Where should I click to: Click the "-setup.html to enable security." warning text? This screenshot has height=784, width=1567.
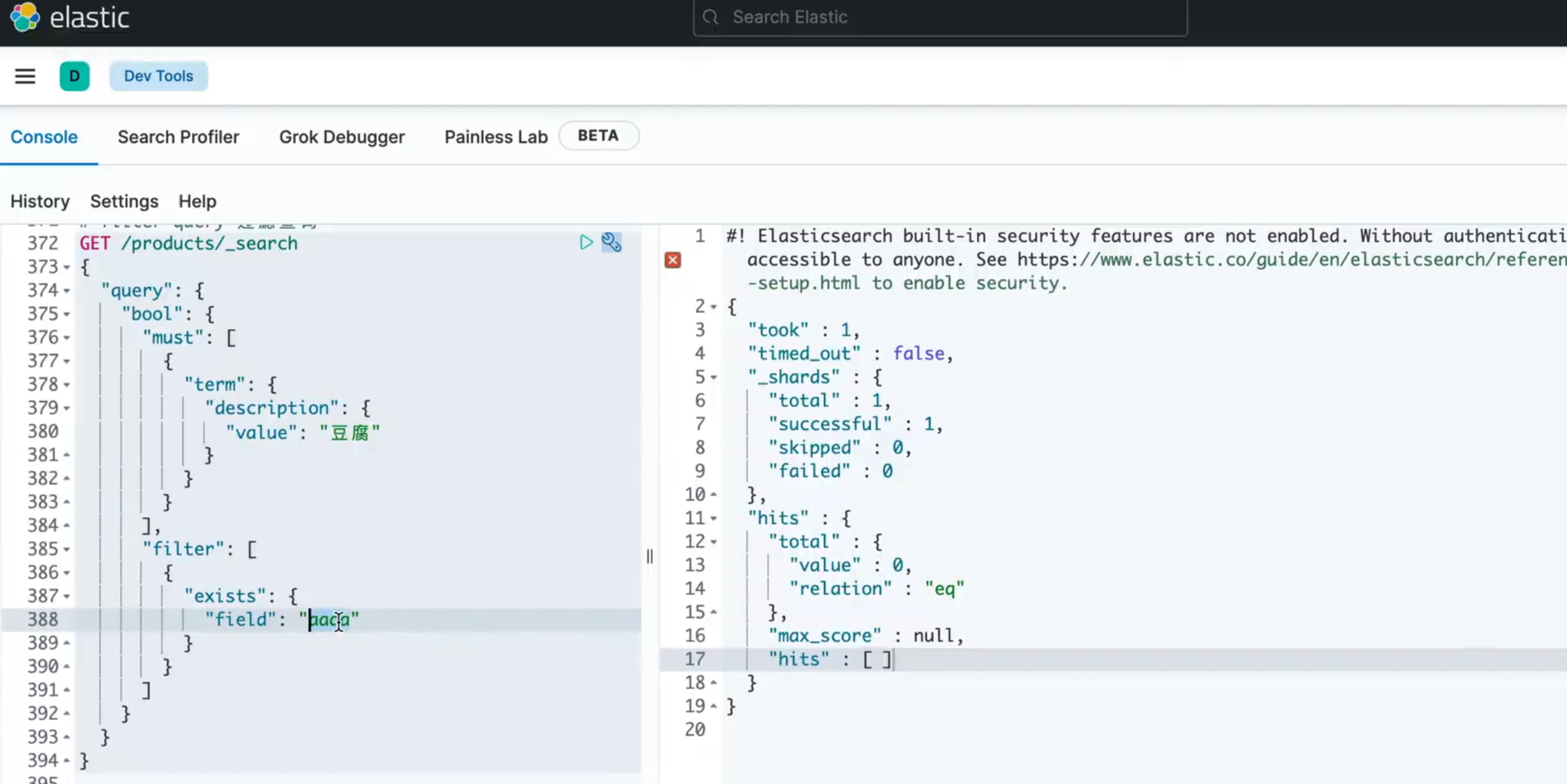point(908,283)
